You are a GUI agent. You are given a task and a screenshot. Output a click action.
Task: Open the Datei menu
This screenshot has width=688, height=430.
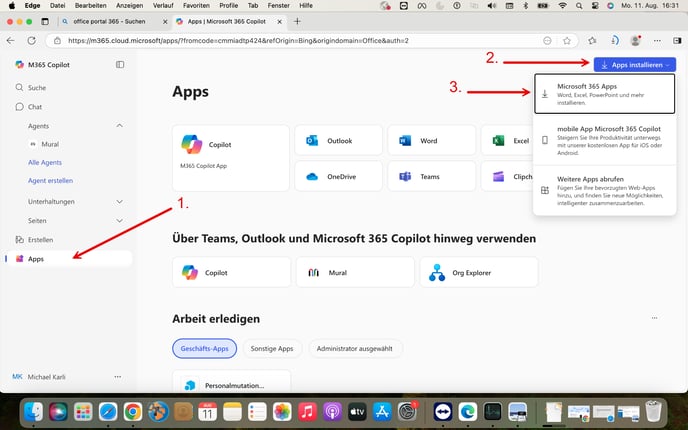(57, 5)
